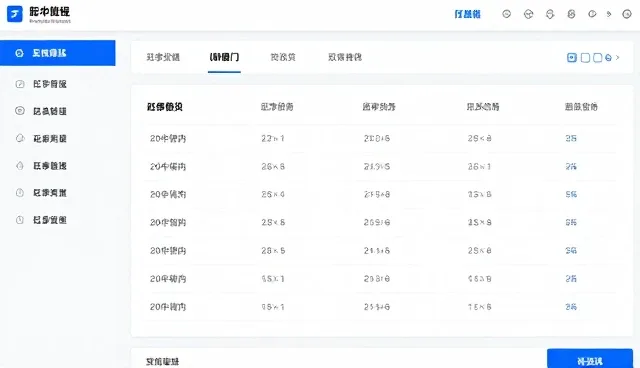Open the blue link in the second table row
This screenshot has height=368, width=640.
point(571,166)
